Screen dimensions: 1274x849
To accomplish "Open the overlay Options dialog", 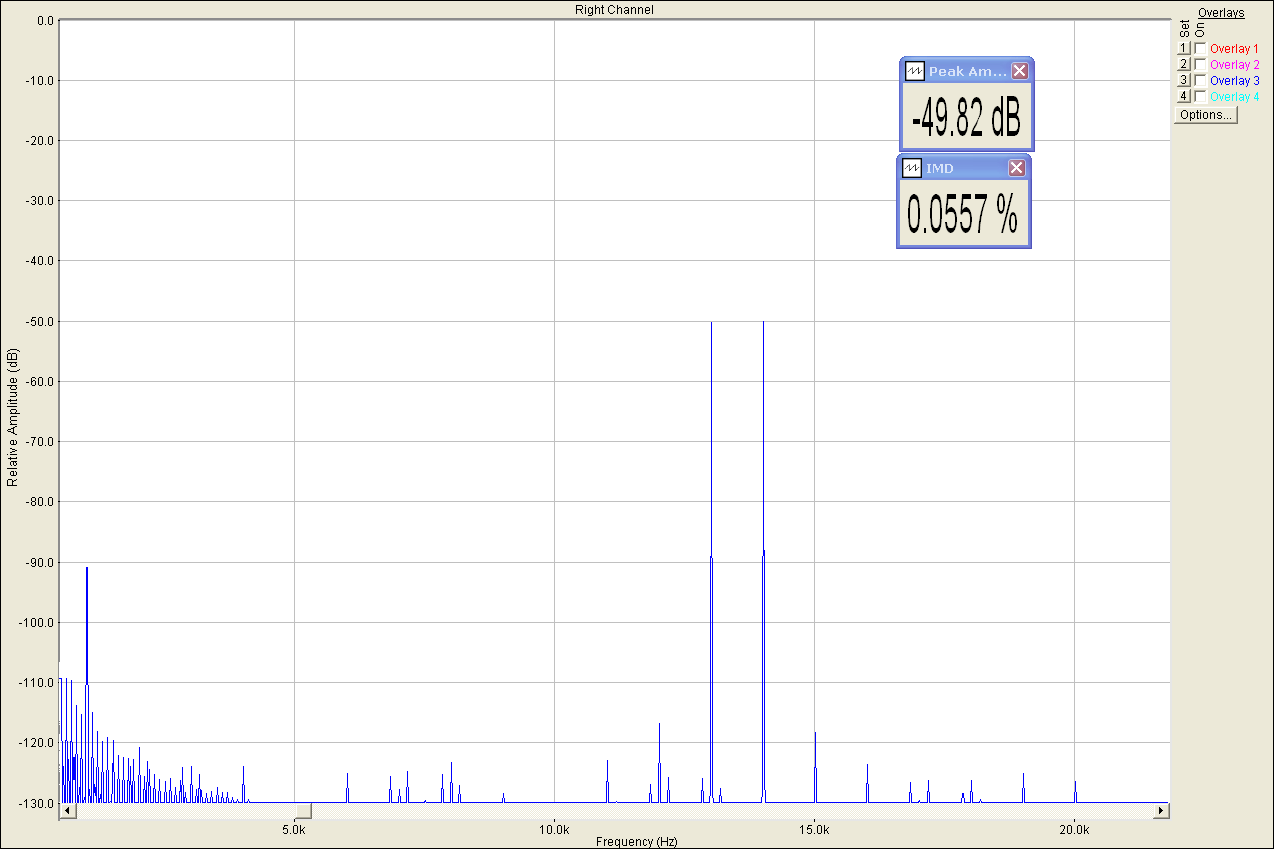I will pos(1206,115).
